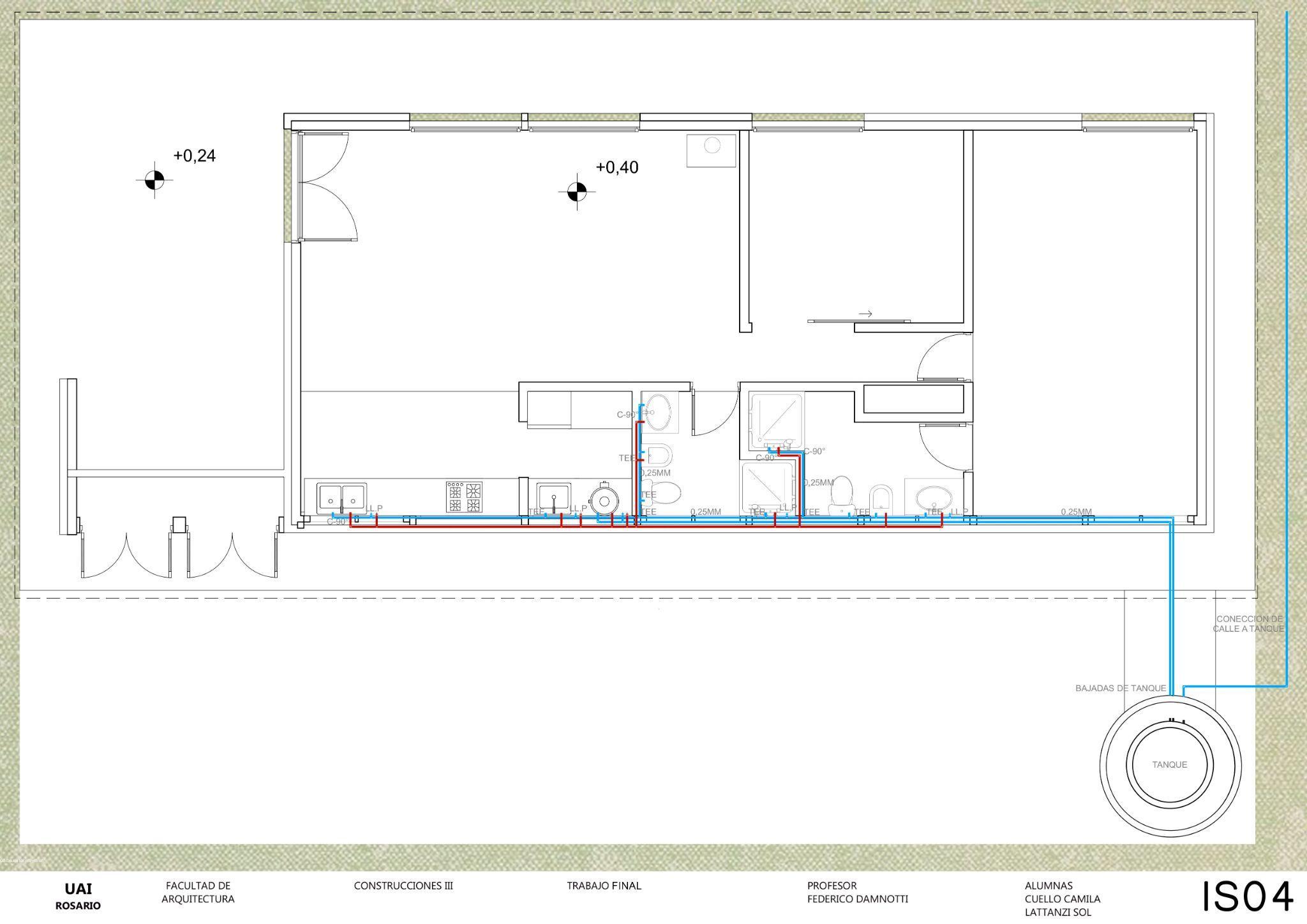Screen dimensions: 1307x924
Task: Click the TANQUE circle label
Action: [1169, 764]
